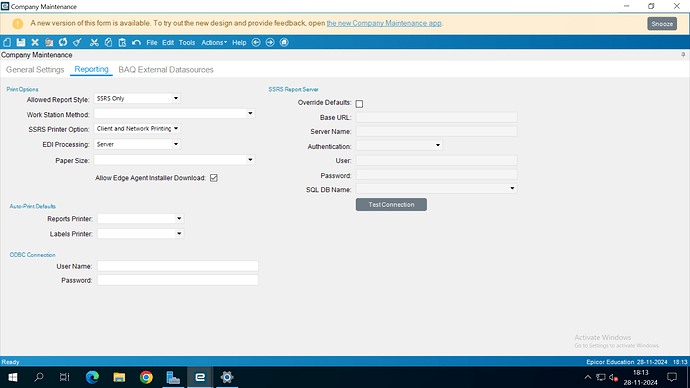
Task: Open Task View on the taskbar
Action: (65, 377)
